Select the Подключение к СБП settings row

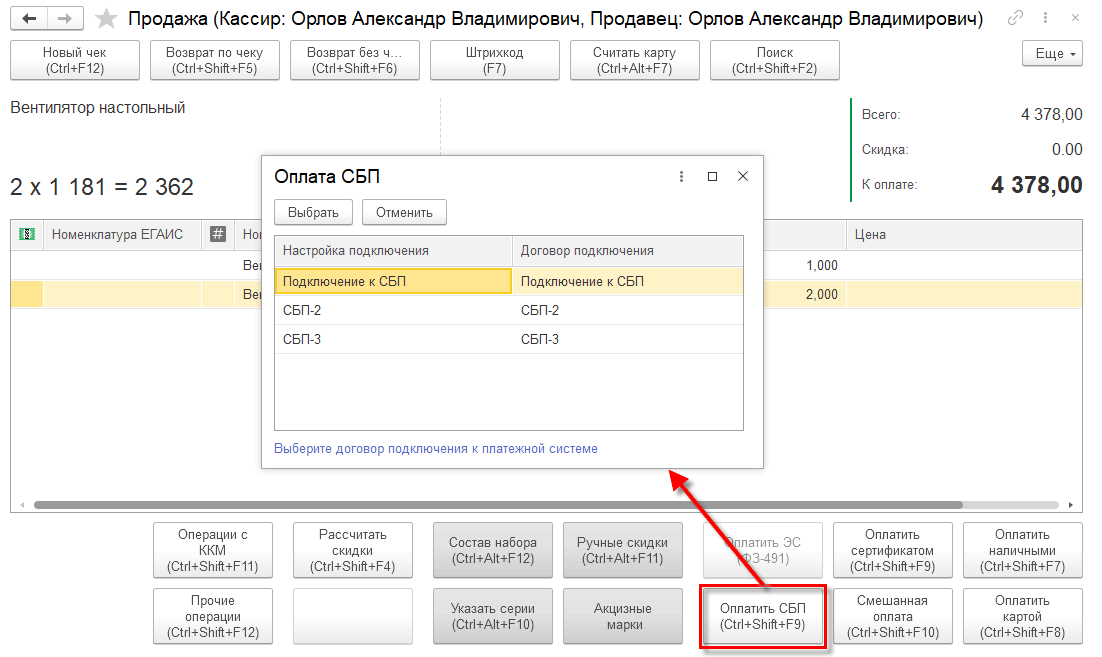(393, 281)
